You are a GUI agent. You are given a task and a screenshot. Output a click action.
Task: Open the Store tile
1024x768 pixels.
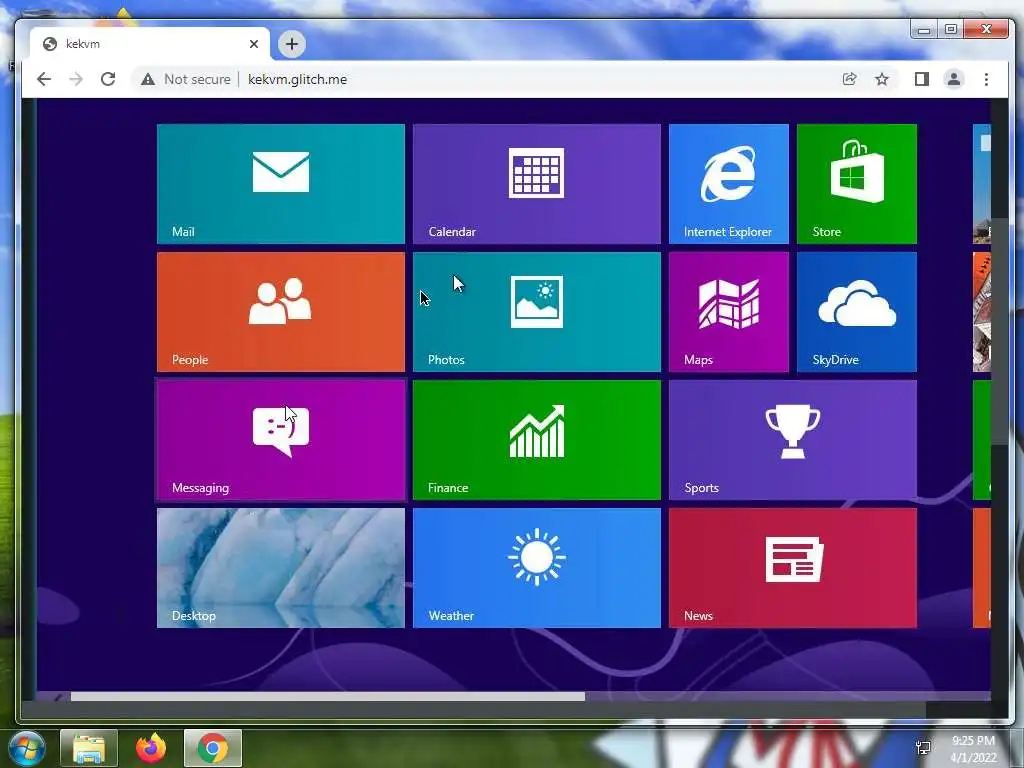pyautogui.click(x=857, y=184)
